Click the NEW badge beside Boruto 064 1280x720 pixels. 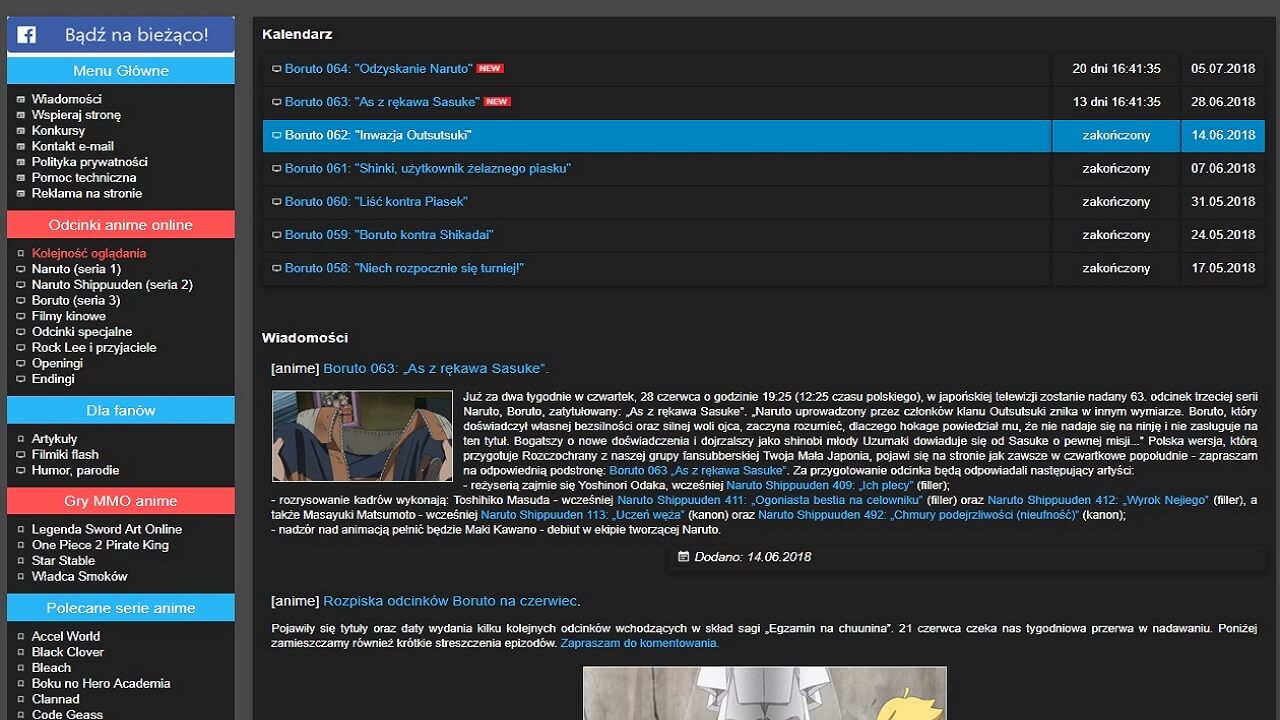[490, 69]
